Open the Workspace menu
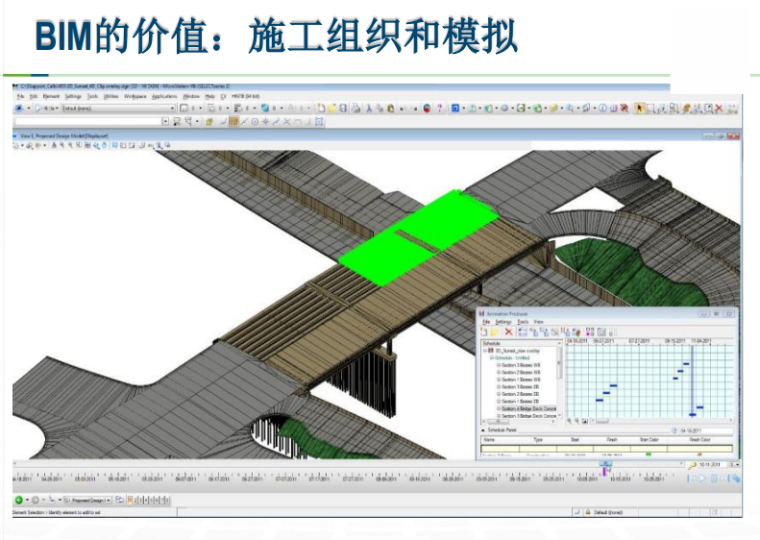Image resolution: width=760 pixels, height=540 pixels. (135, 96)
